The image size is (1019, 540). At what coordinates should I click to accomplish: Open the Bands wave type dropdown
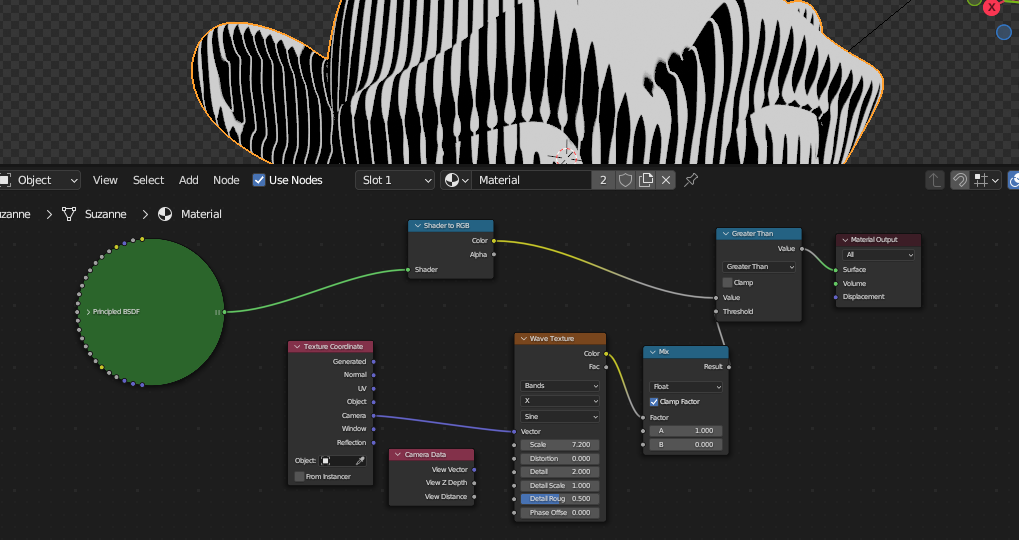click(x=560, y=386)
